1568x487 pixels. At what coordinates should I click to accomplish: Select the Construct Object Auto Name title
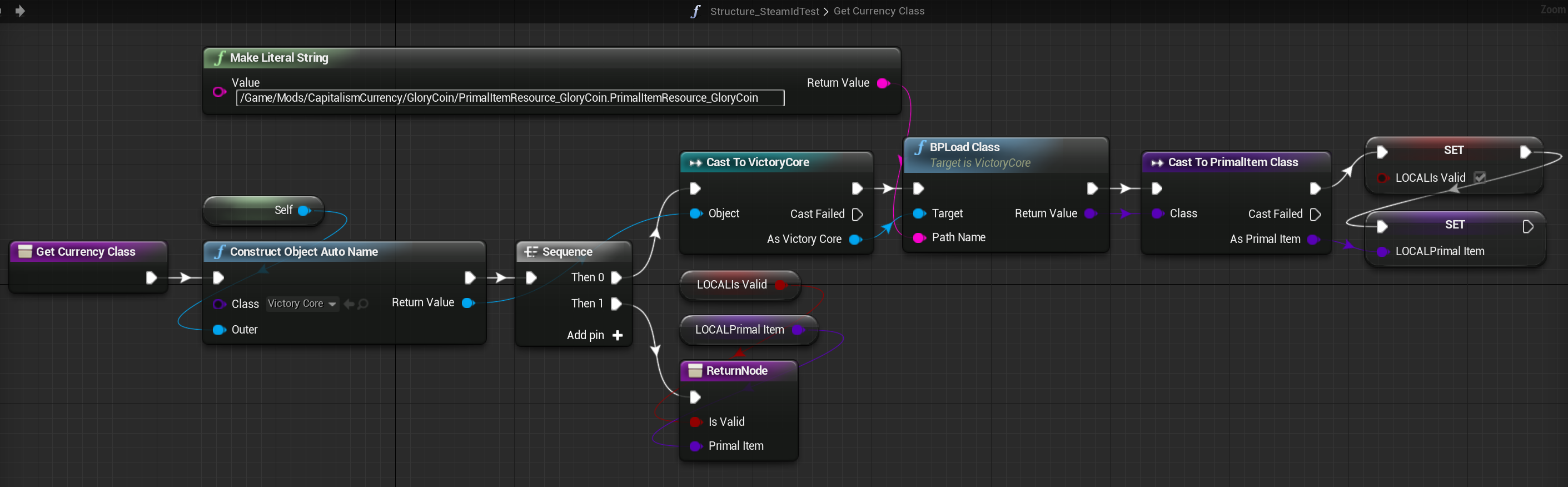pos(303,252)
